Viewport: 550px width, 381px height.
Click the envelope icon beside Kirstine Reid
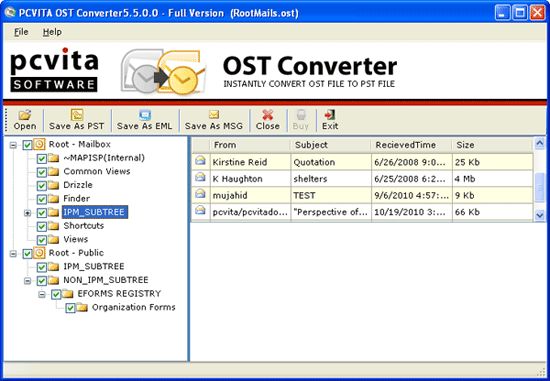[200, 161]
